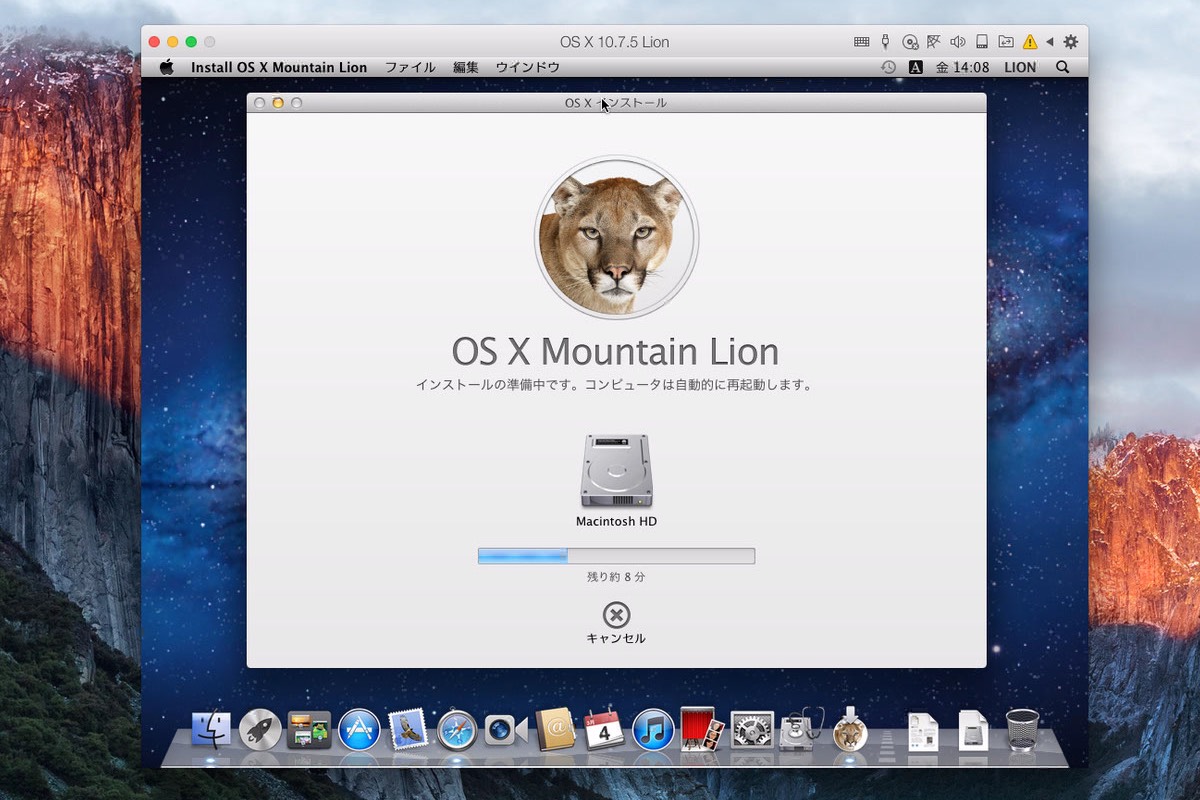Click the Time Machine menu bar icon
Viewport: 1200px width, 800px height.
[x=888, y=67]
